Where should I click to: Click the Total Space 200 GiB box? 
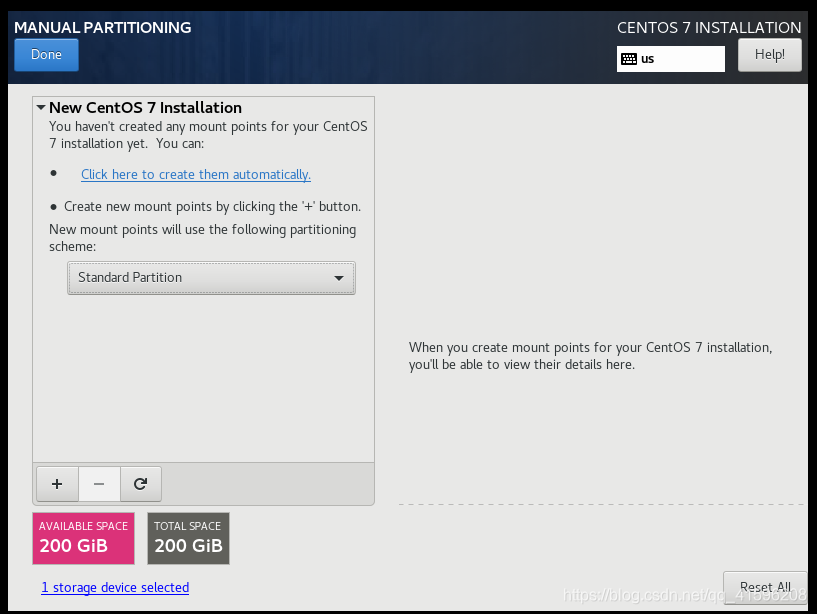coord(188,538)
